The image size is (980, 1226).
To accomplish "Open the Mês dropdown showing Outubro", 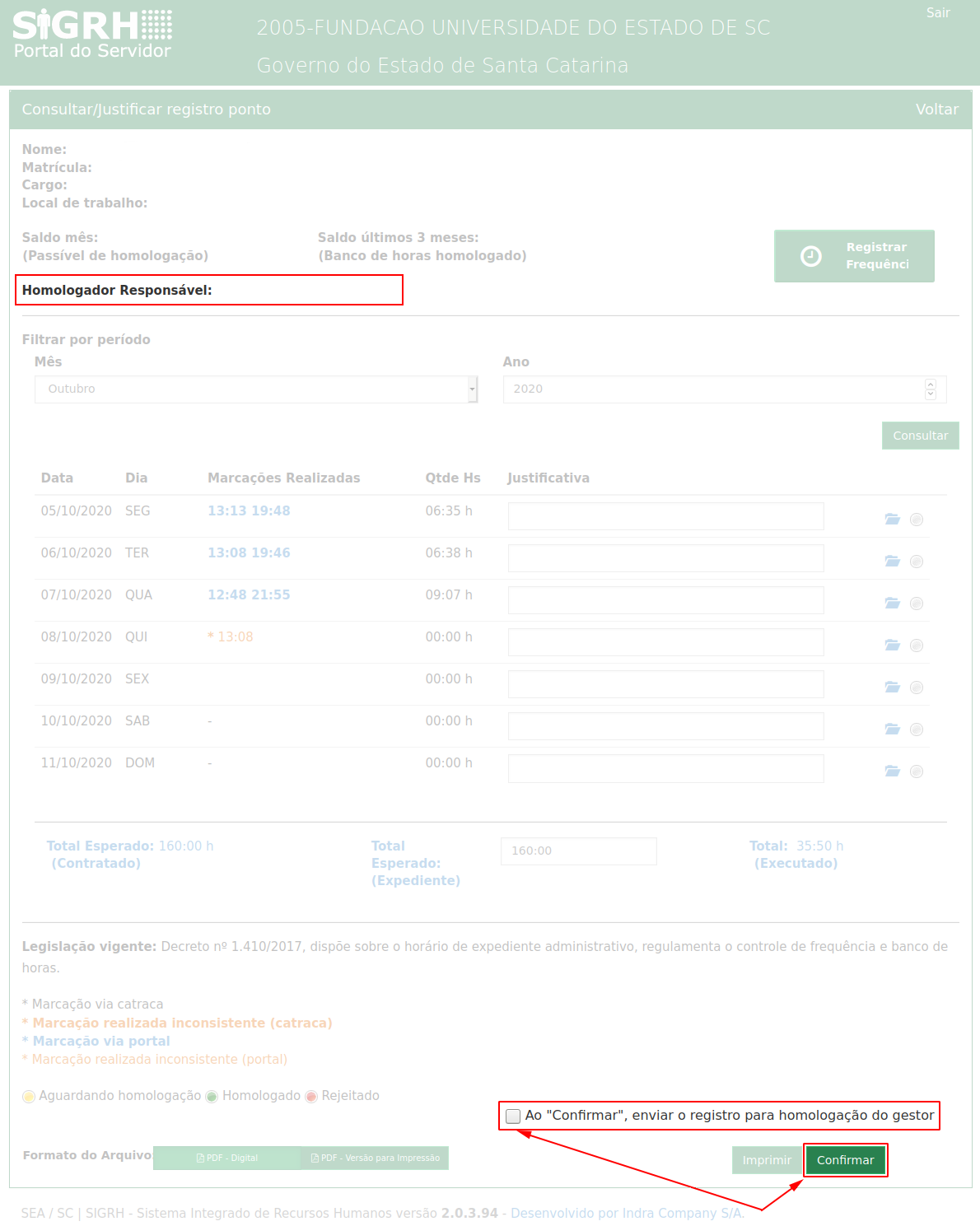I will pos(255,389).
